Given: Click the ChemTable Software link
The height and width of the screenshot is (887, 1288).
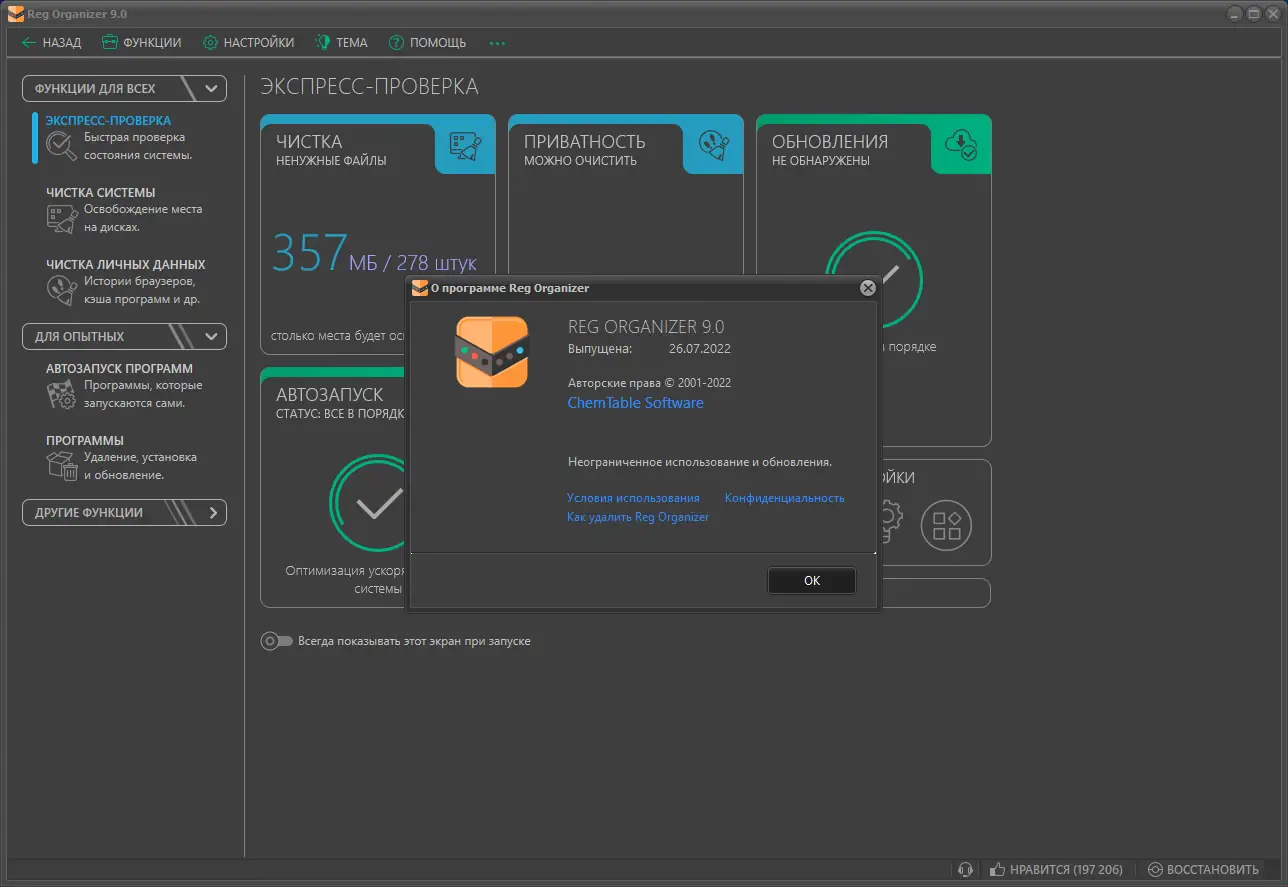Looking at the screenshot, I should pyautogui.click(x=635, y=402).
